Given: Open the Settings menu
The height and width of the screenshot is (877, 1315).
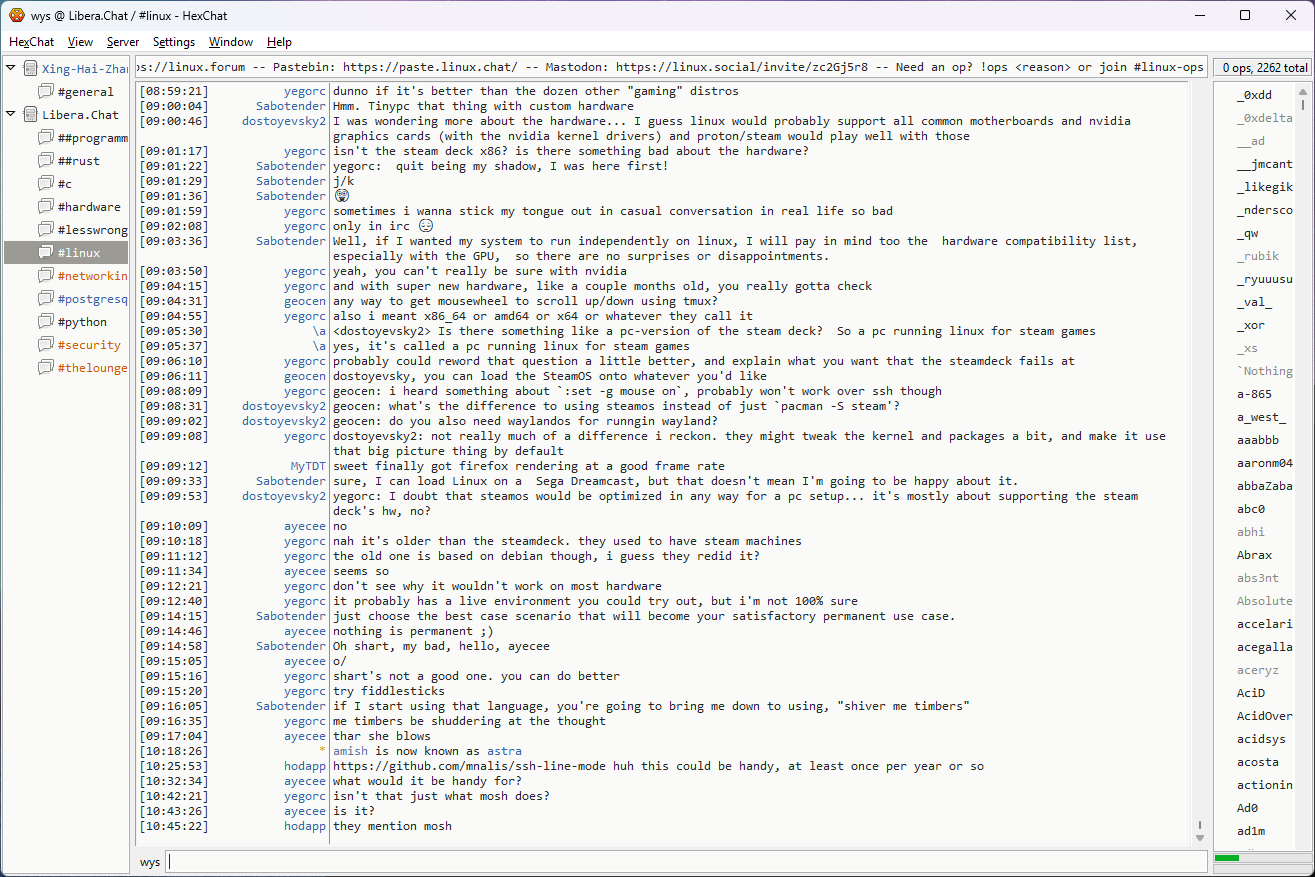Looking at the screenshot, I should pyautogui.click(x=174, y=42).
